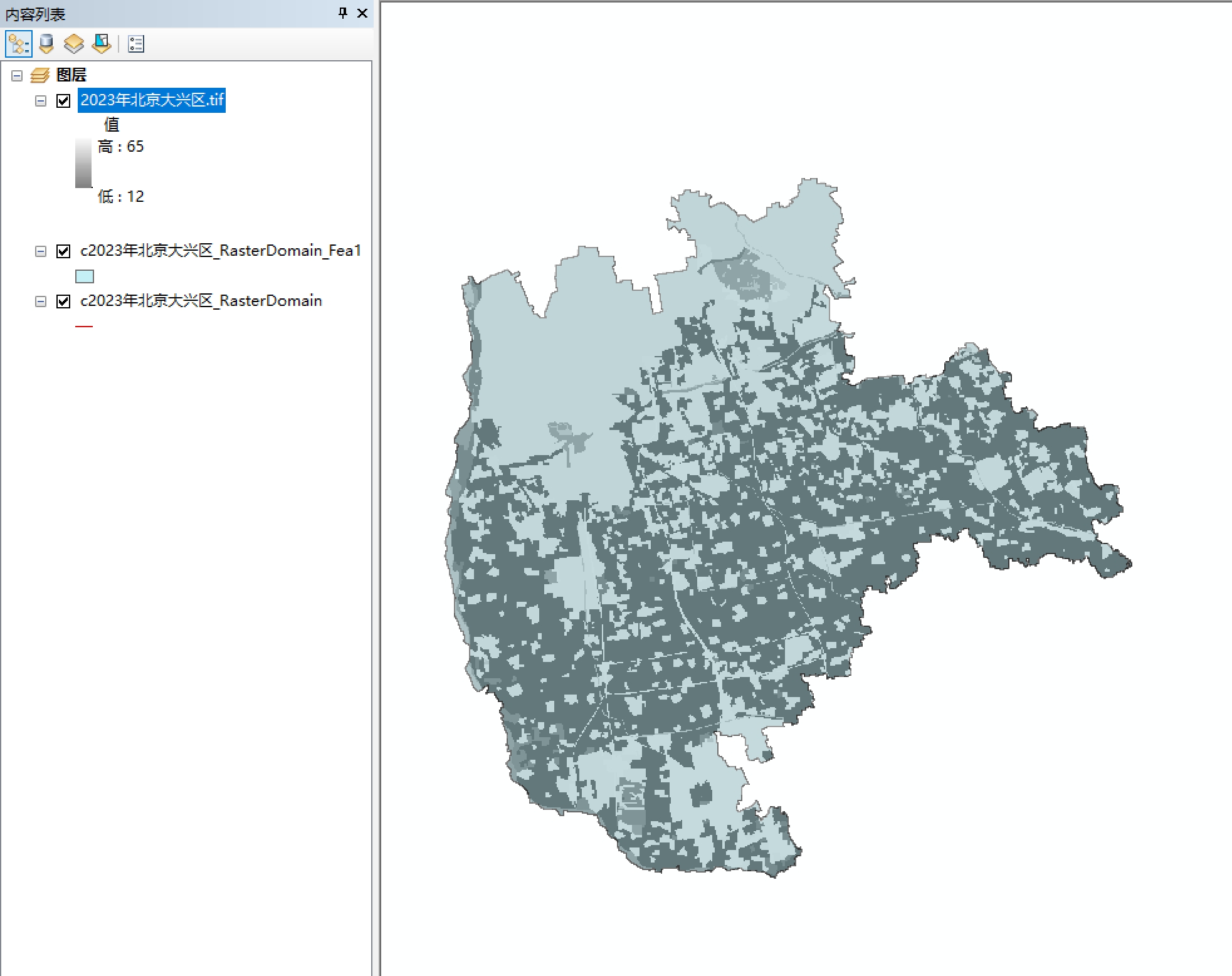Screen dimensions: 1232x976
Task: Toggle visibility of RasterDomain_Fea1 layer
Action: click(63, 251)
